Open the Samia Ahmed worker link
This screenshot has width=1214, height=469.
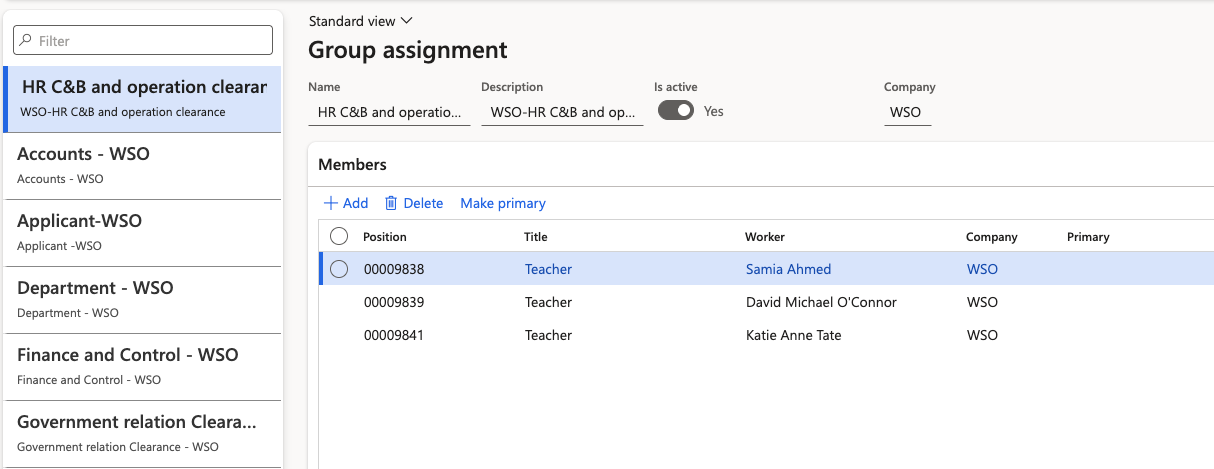(788, 269)
